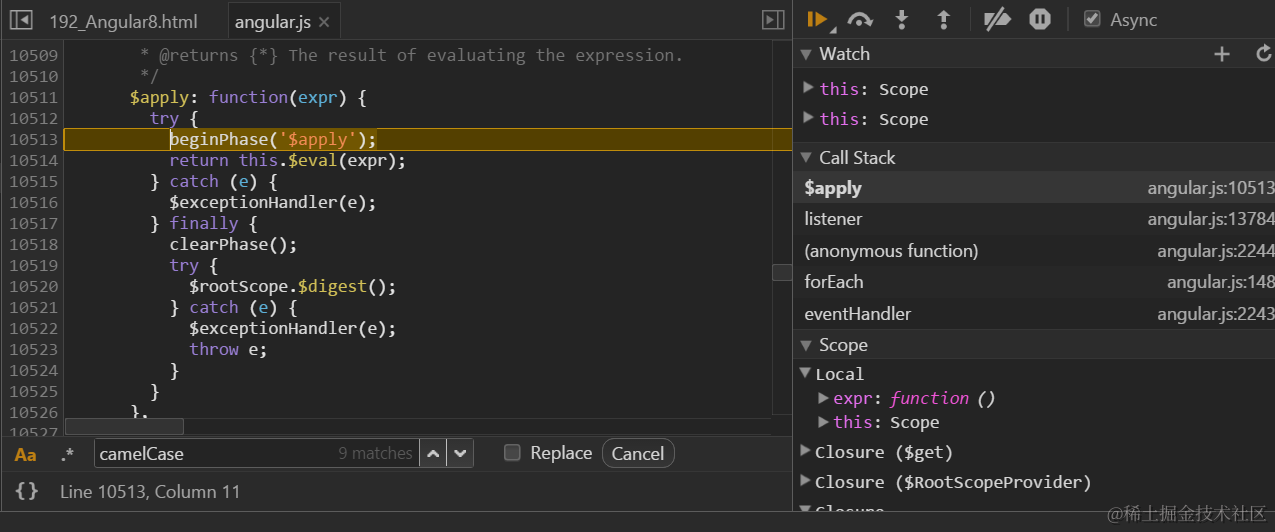This screenshot has width=1275, height=532.
Task: Refresh the watch expressions
Action: tap(1263, 54)
